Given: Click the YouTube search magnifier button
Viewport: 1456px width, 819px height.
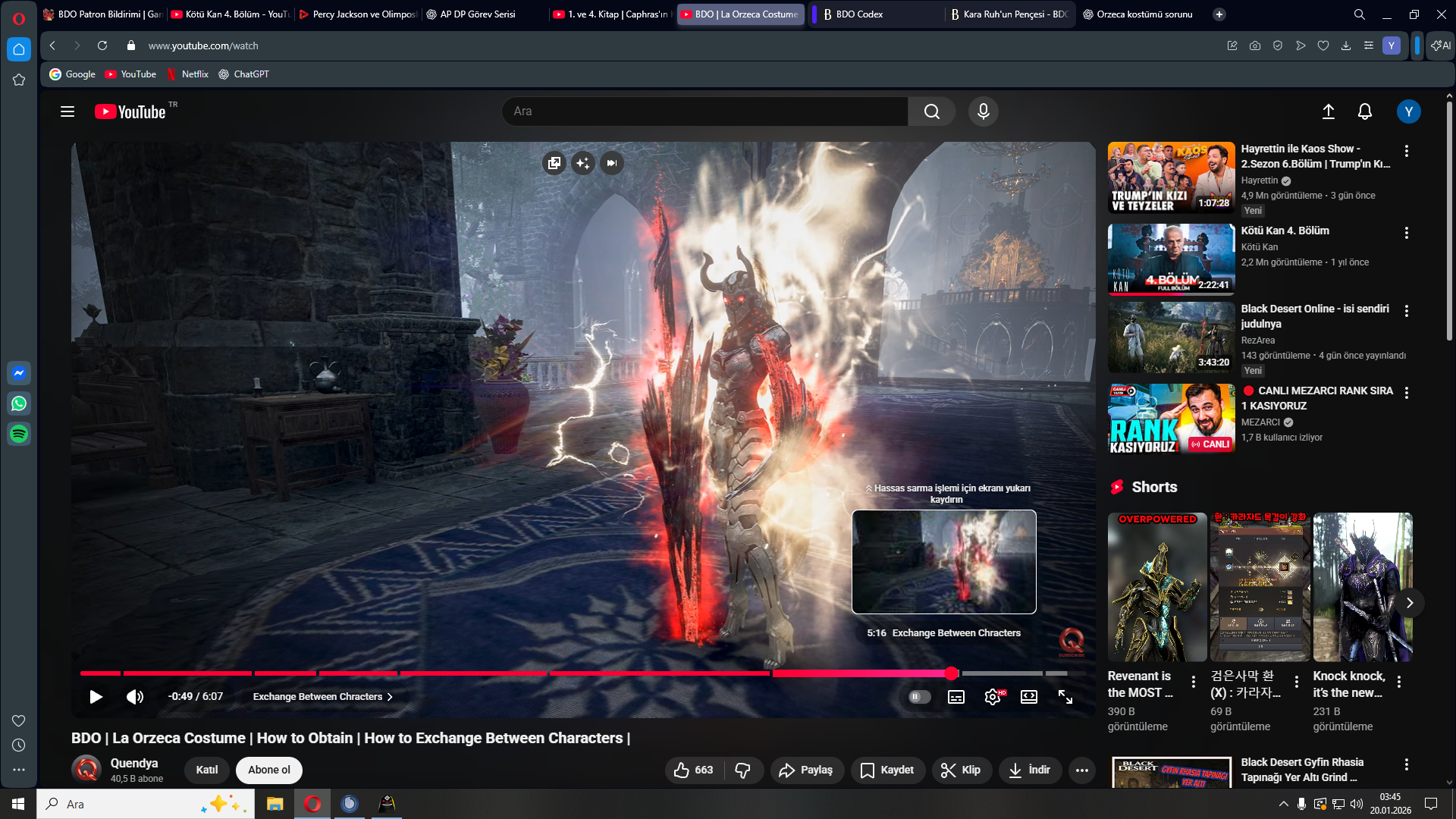Looking at the screenshot, I should coord(932,111).
